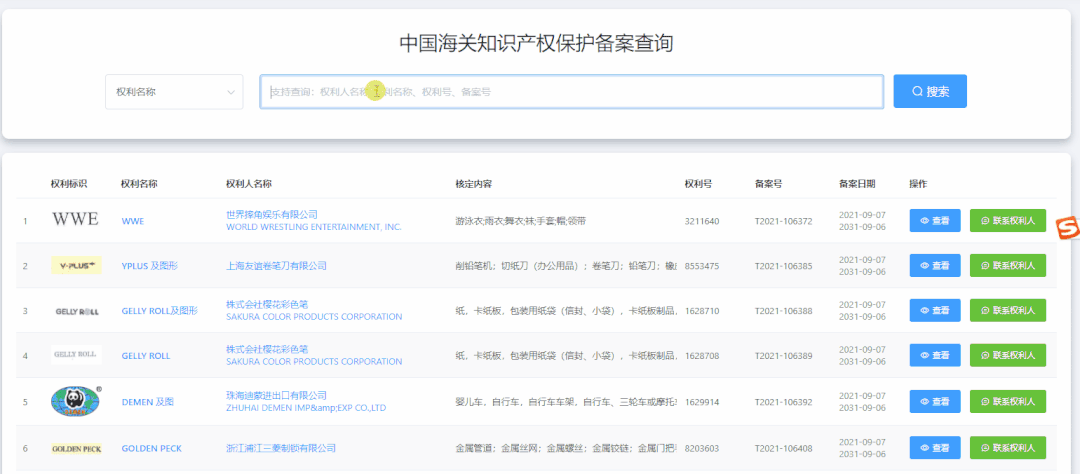Select rights number 8553475
The height and width of the screenshot is (474, 1080).
(702, 266)
